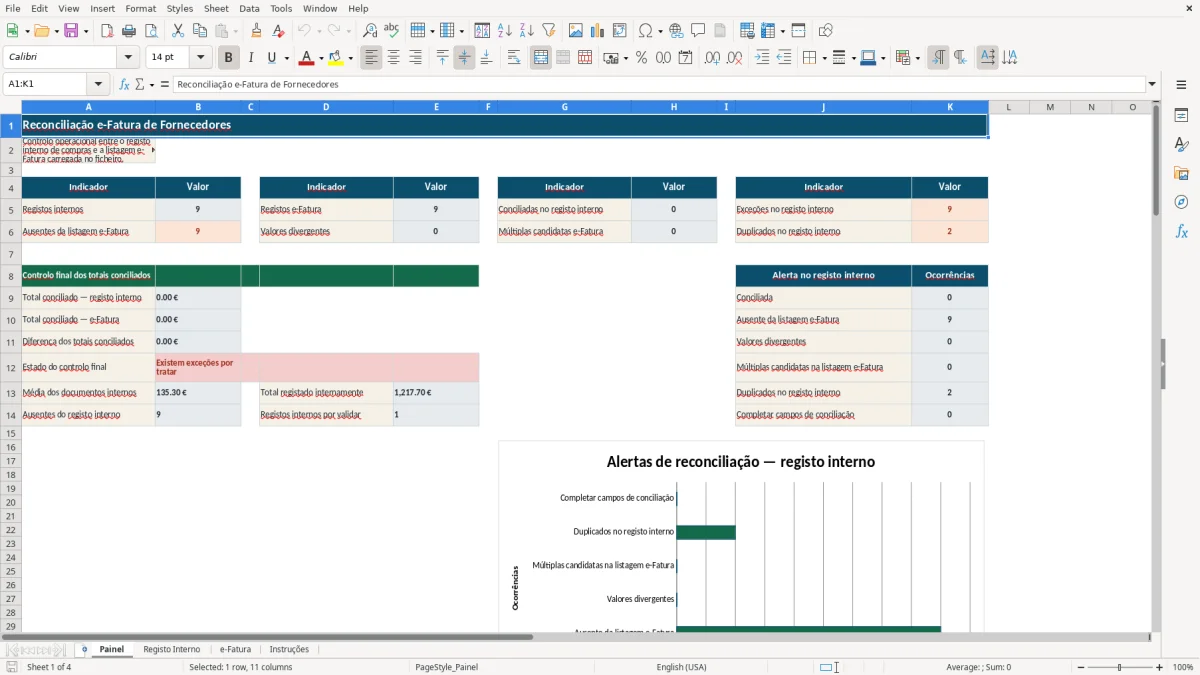This screenshot has width=1200, height=675.
Task: Expand the formula bar
Action: tap(1152, 84)
